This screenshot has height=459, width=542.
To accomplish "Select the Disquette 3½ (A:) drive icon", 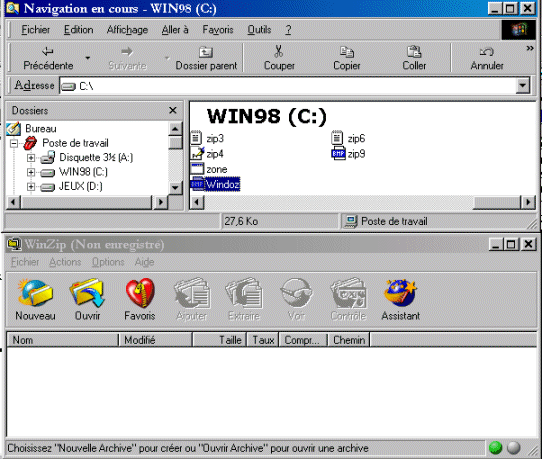I will coord(48,157).
